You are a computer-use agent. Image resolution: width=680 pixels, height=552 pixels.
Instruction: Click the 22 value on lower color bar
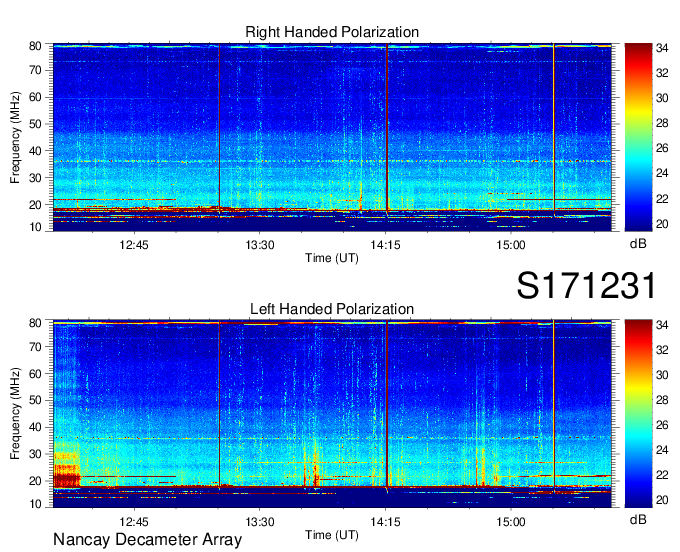coord(662,475)
